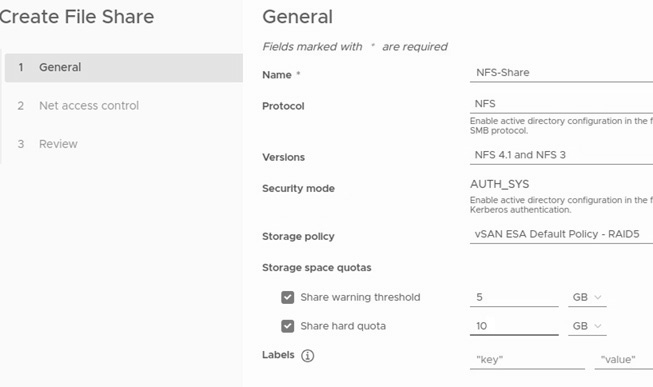Open the Protocol dropdown showing NFS

tap(561, 104)
